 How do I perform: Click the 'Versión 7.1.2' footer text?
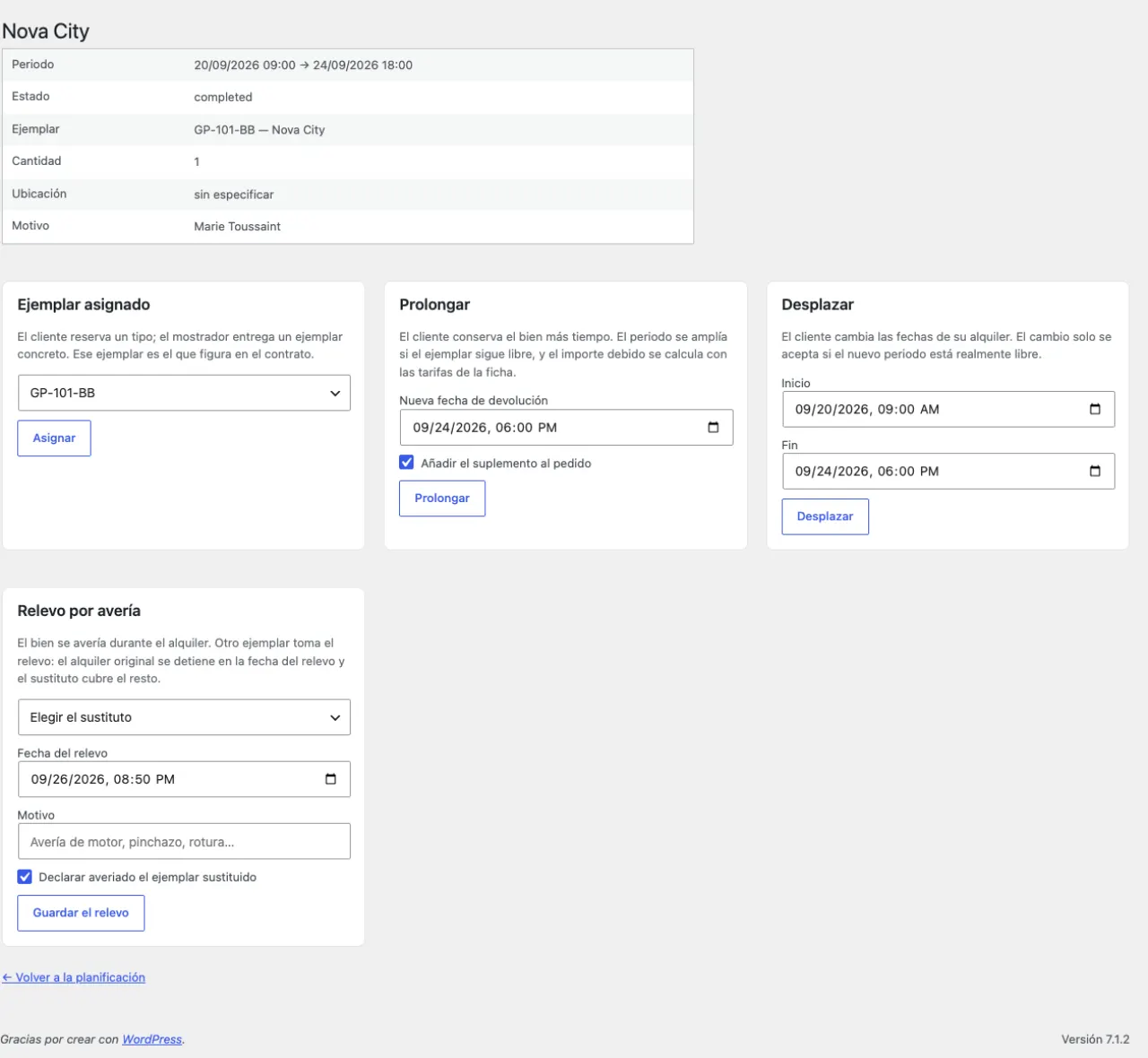(x=1095, y=1039)
